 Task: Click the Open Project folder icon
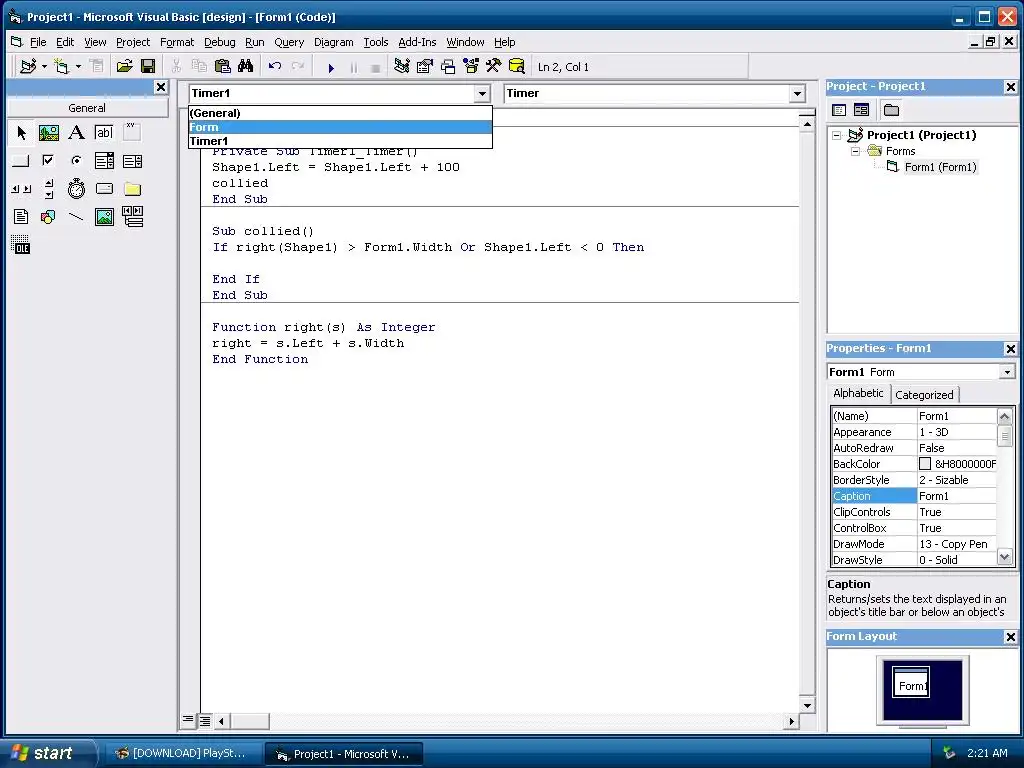point(124,67)
